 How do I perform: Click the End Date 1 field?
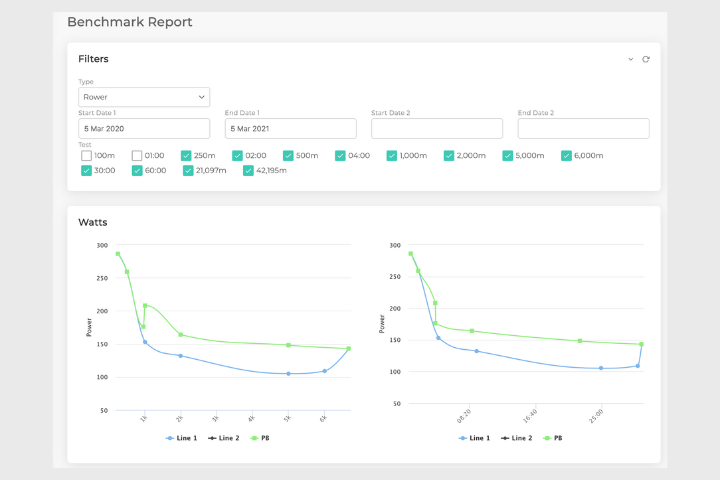[290, 129]
